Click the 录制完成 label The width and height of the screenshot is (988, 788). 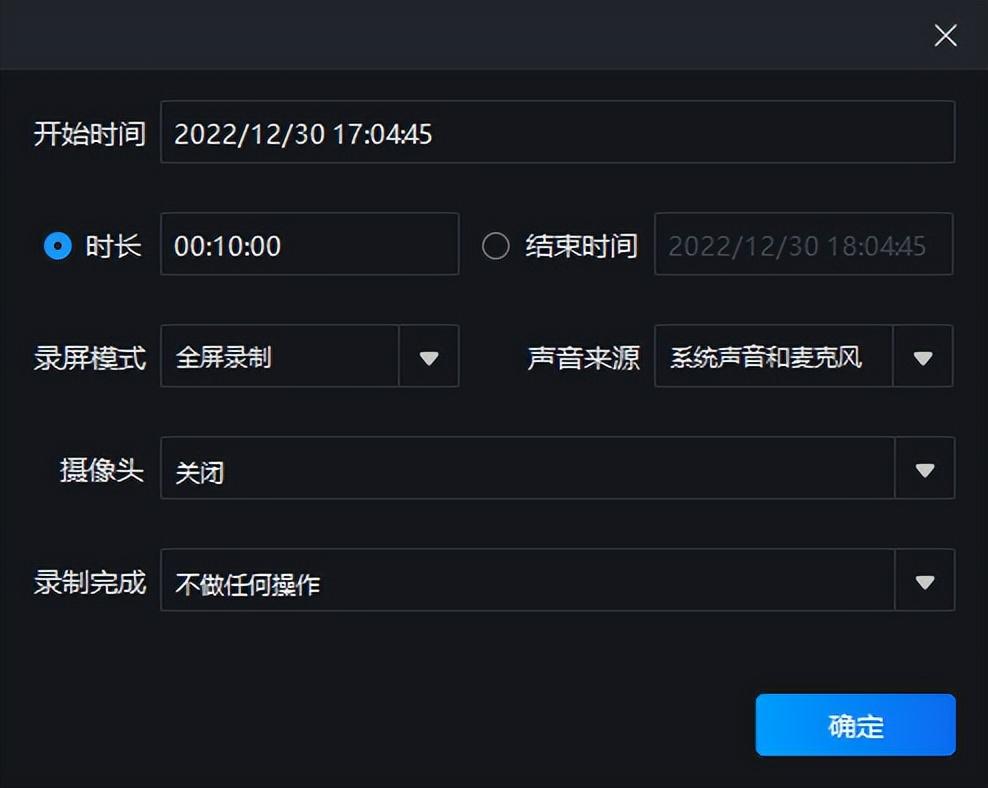pyautogui.click(x=90, y=582)
